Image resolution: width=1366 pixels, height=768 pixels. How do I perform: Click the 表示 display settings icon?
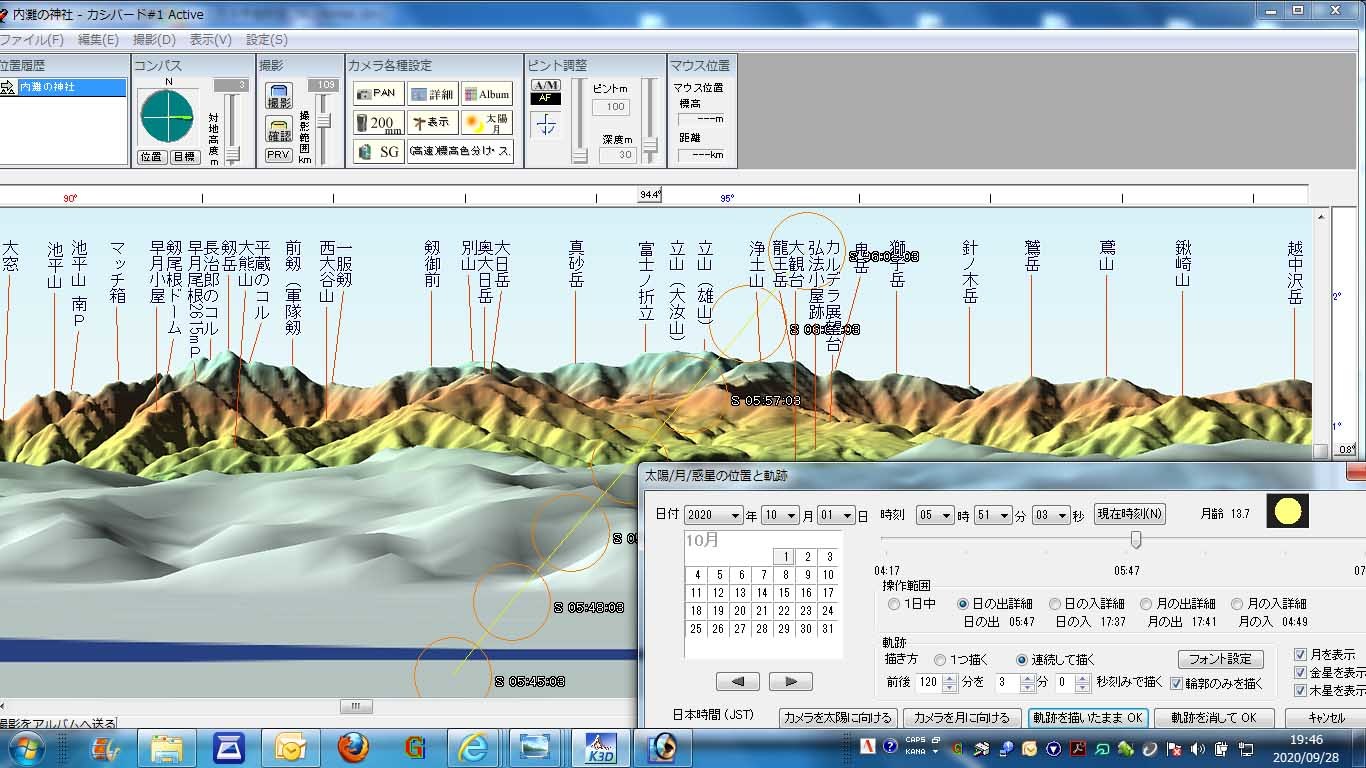433,123
